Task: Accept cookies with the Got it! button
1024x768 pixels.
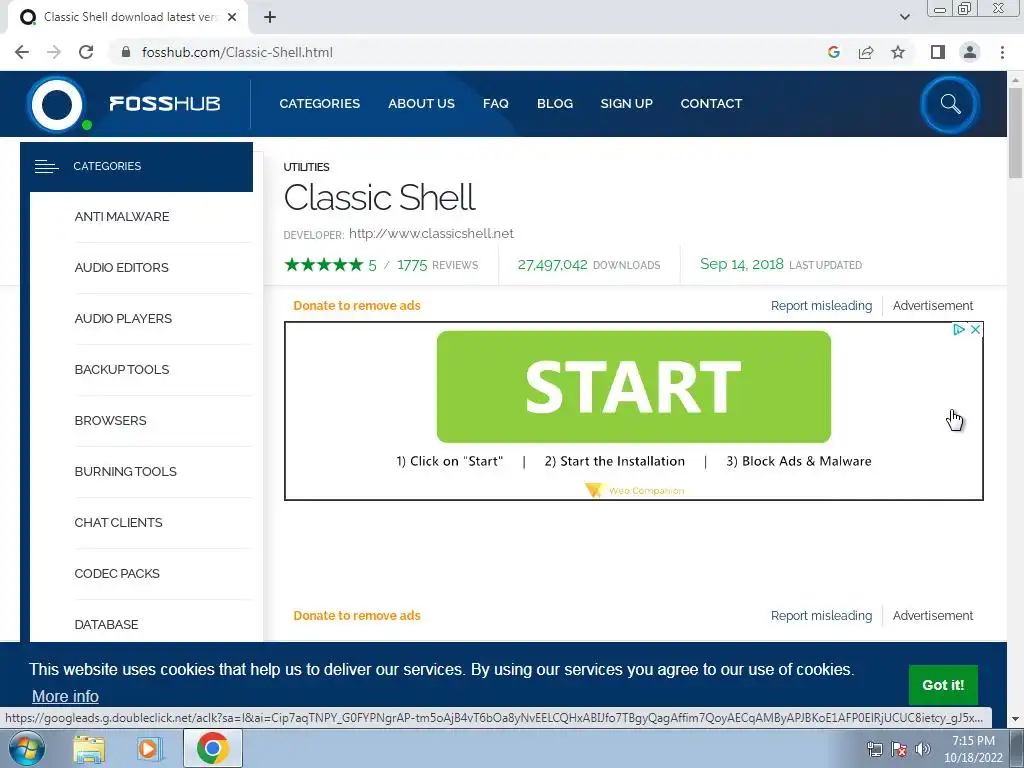Action: 943,685
